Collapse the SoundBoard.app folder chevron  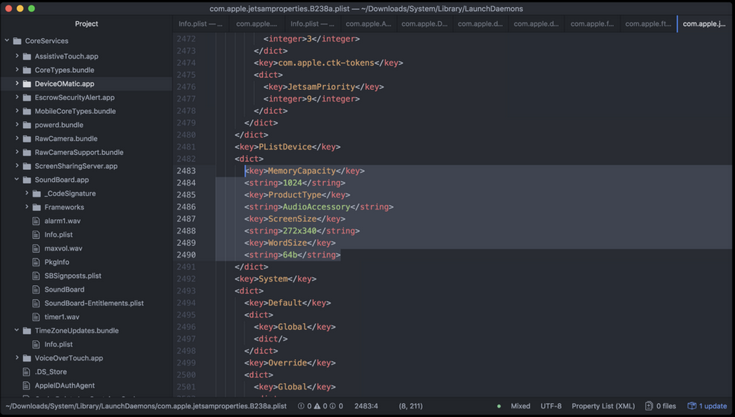17,180
